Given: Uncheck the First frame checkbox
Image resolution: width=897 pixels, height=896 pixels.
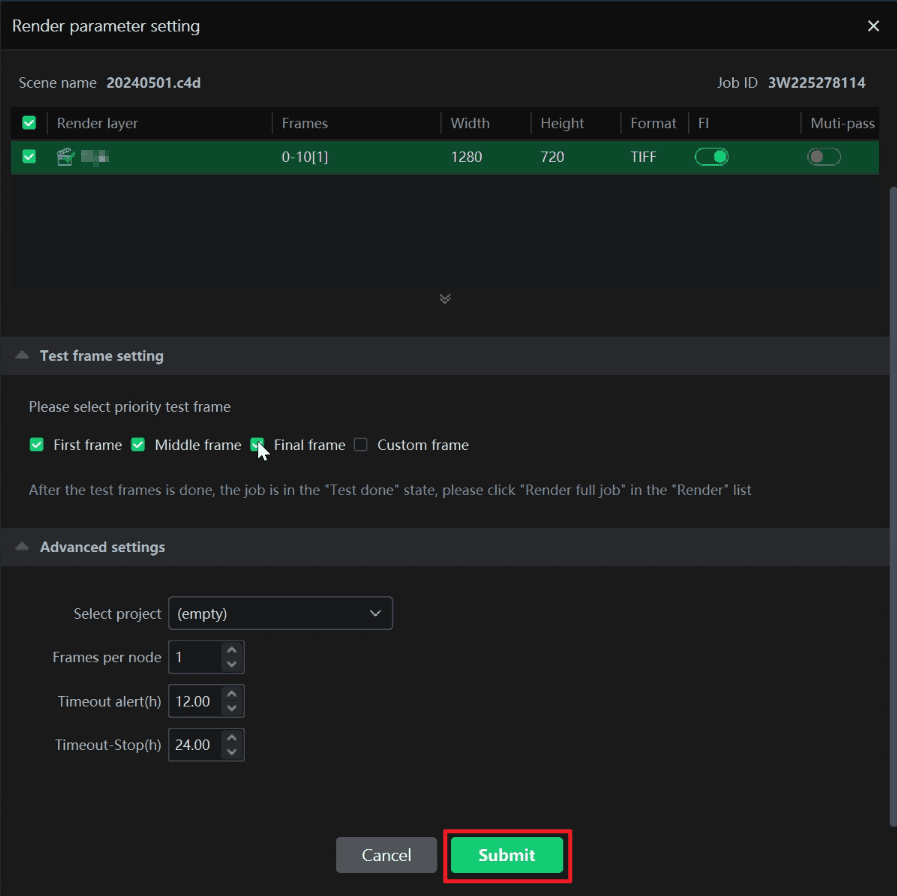Looking at the screenshot, I should click(37, 445).
